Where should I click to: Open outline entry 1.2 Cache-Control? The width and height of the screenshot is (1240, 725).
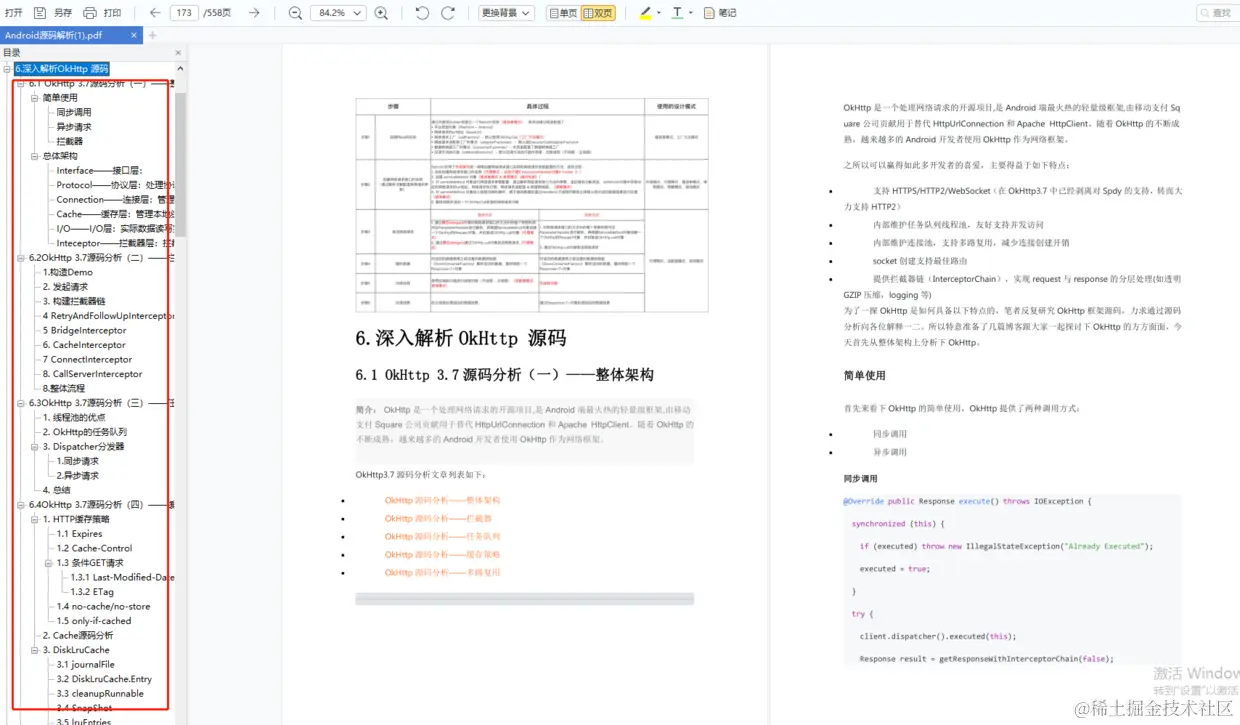coord(94,548)
